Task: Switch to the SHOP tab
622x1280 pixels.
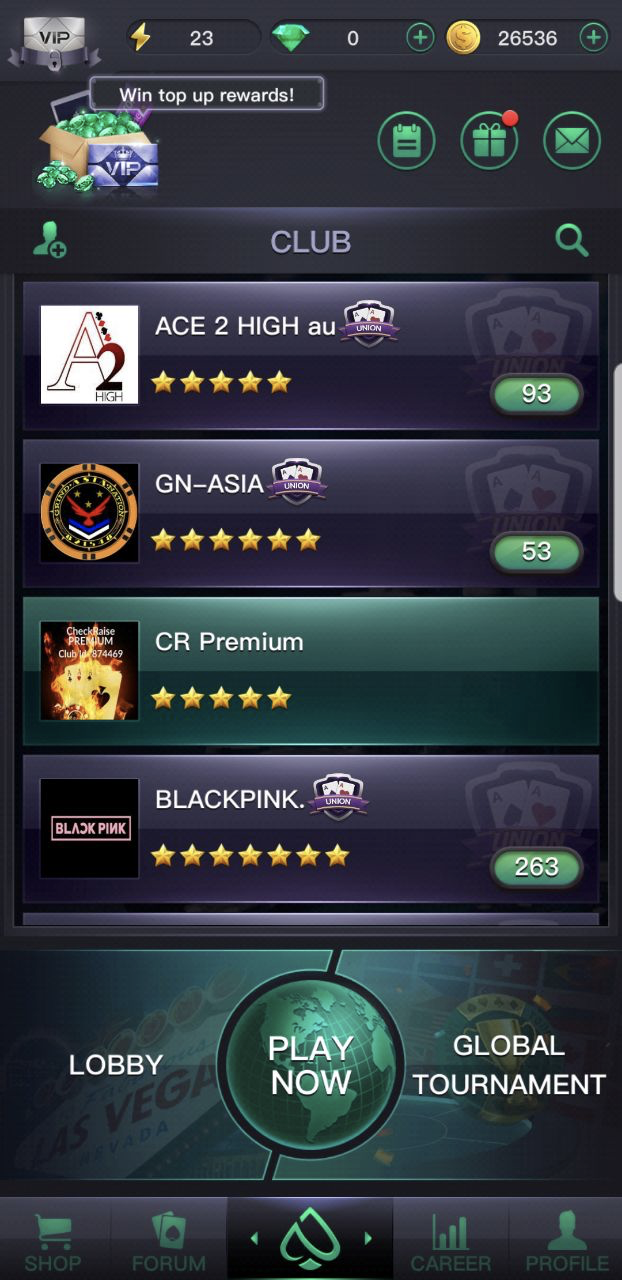Action: point(53,1241)
